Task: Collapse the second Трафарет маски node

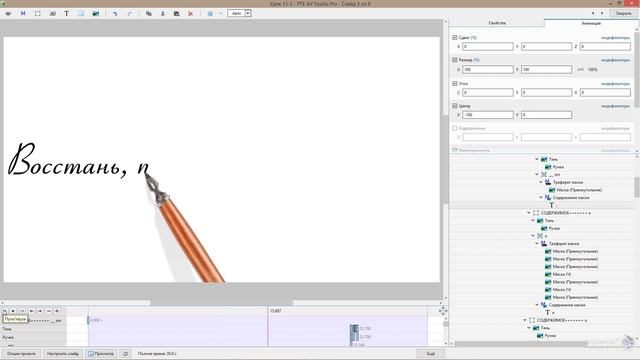Action: (537, 244)
